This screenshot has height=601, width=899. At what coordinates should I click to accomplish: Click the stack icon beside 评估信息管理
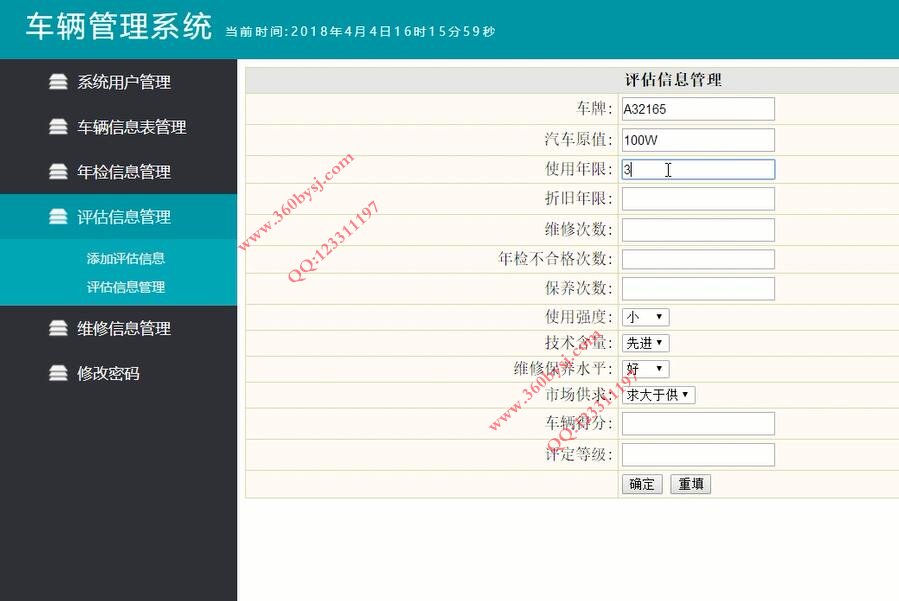click(58, 217)
